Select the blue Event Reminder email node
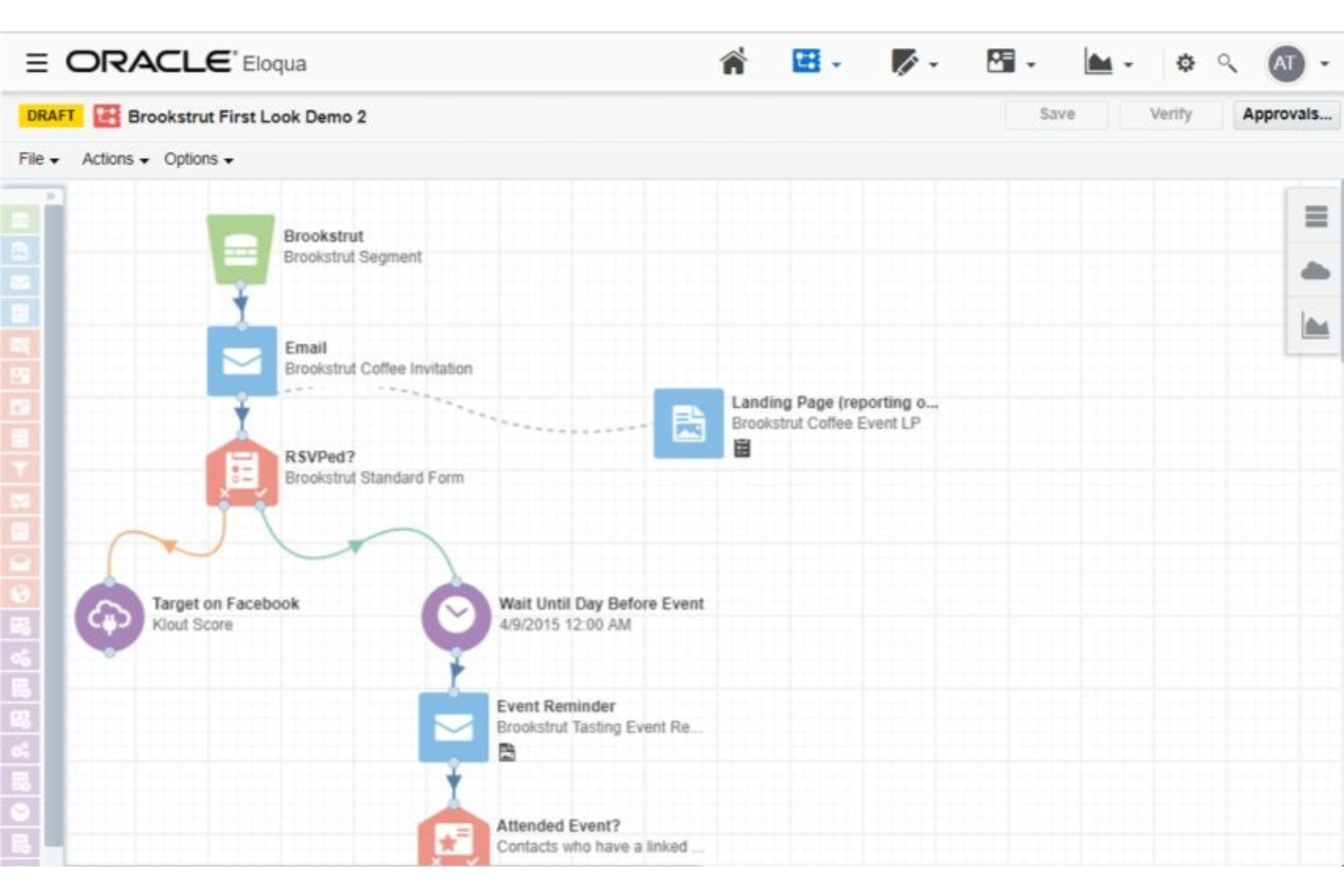The width and height of the screenshot is (1344, 896). tap(453, 727)
